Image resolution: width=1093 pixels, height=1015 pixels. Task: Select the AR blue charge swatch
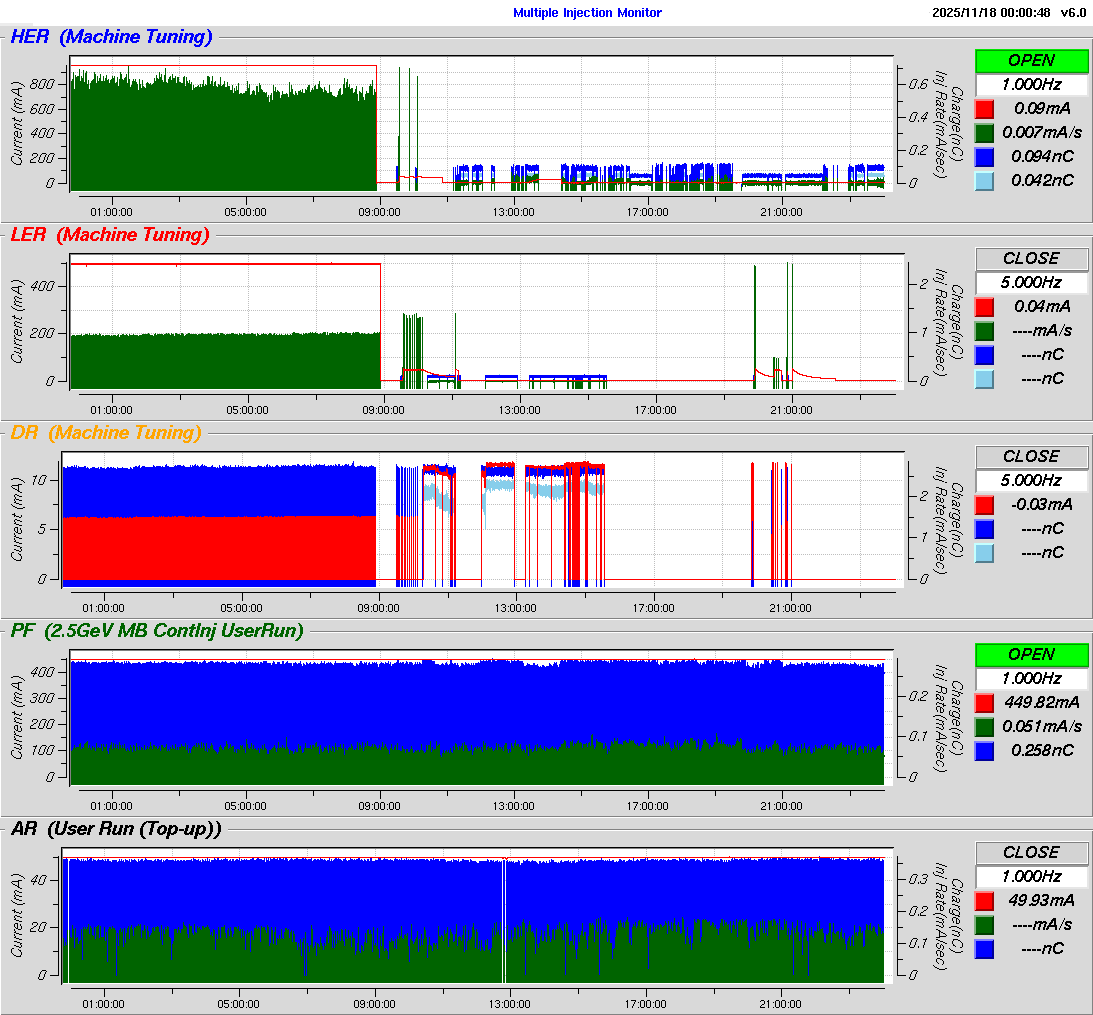pos(984,949)
